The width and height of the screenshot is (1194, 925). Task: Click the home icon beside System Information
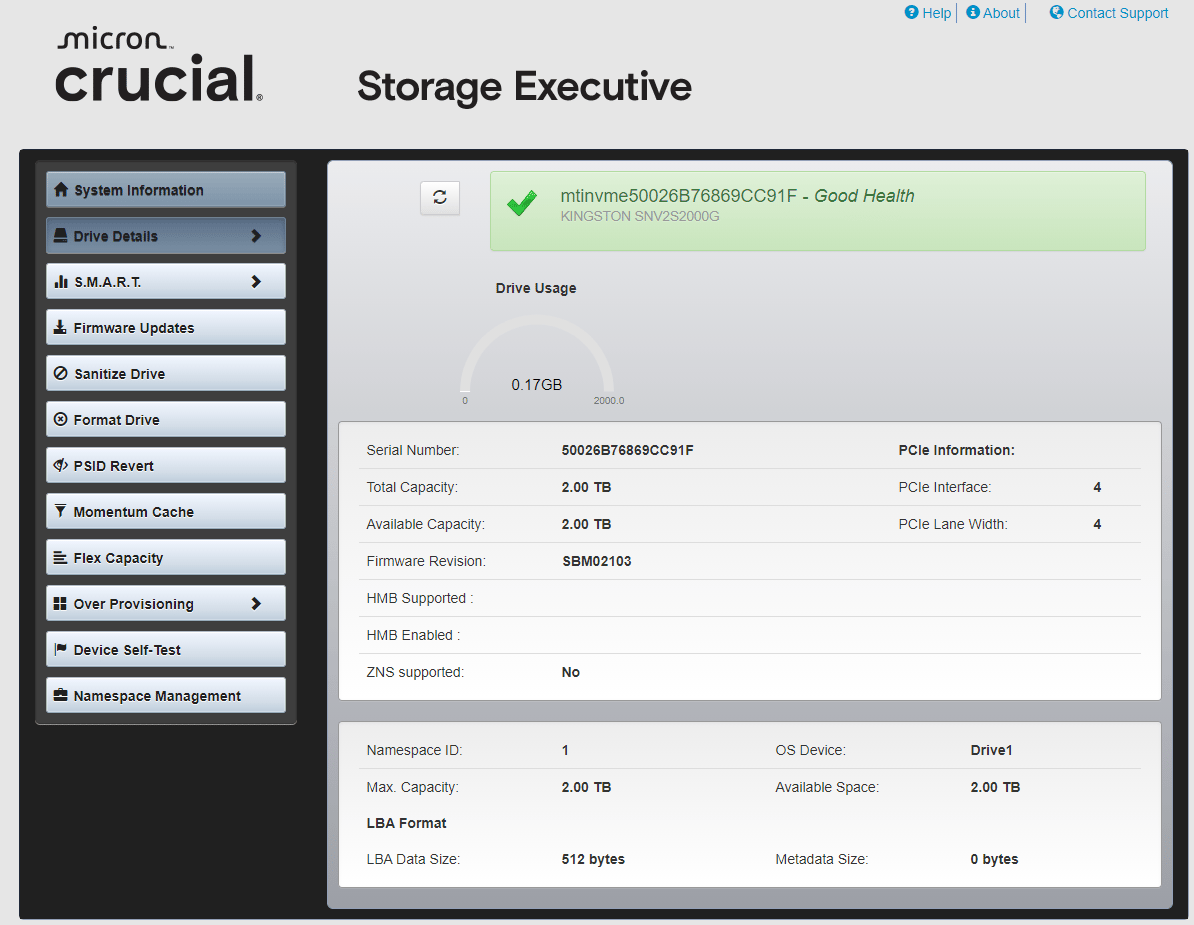[x=61, y=190]
